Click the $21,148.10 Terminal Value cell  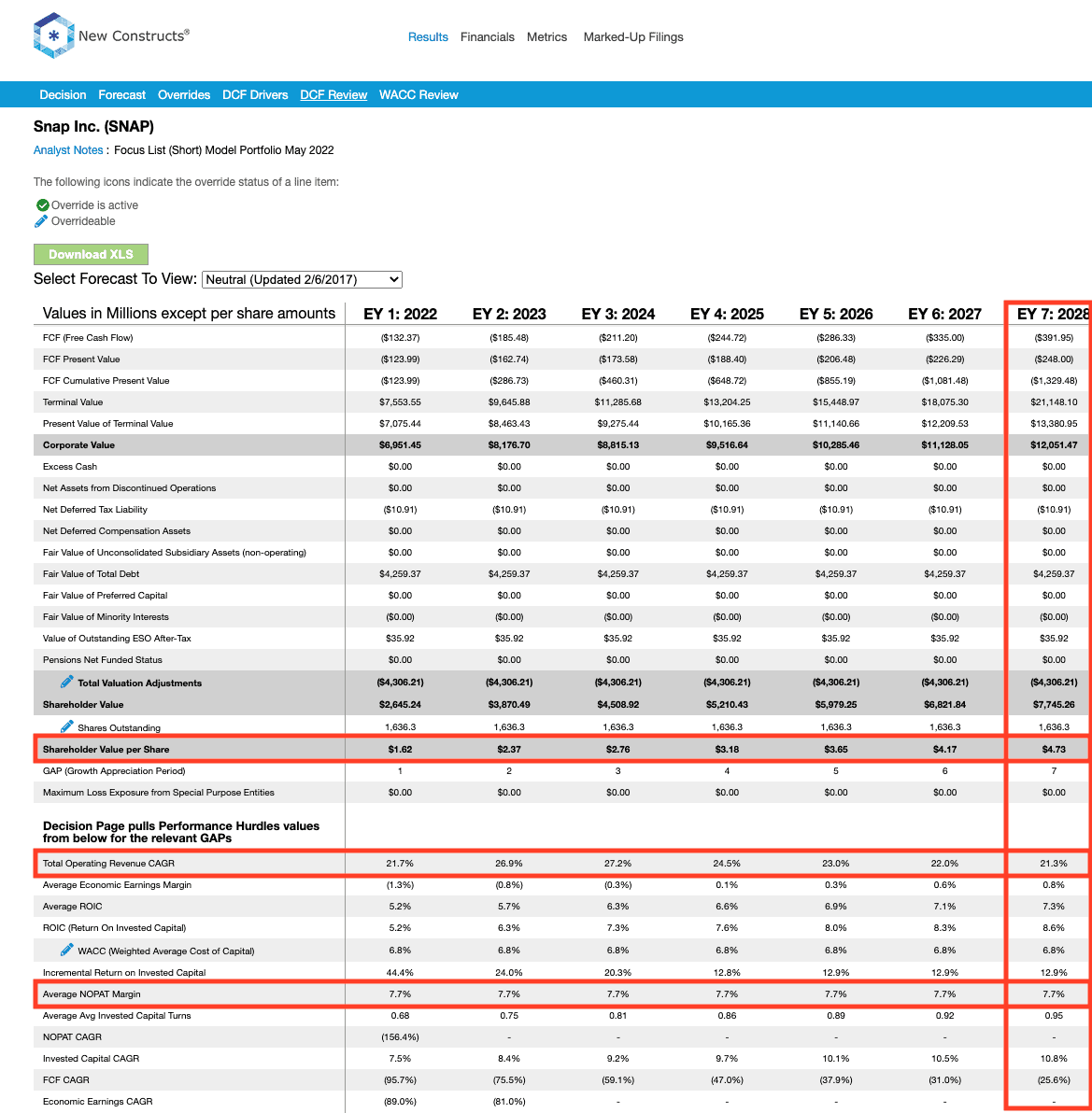[x=1054, y=402]
